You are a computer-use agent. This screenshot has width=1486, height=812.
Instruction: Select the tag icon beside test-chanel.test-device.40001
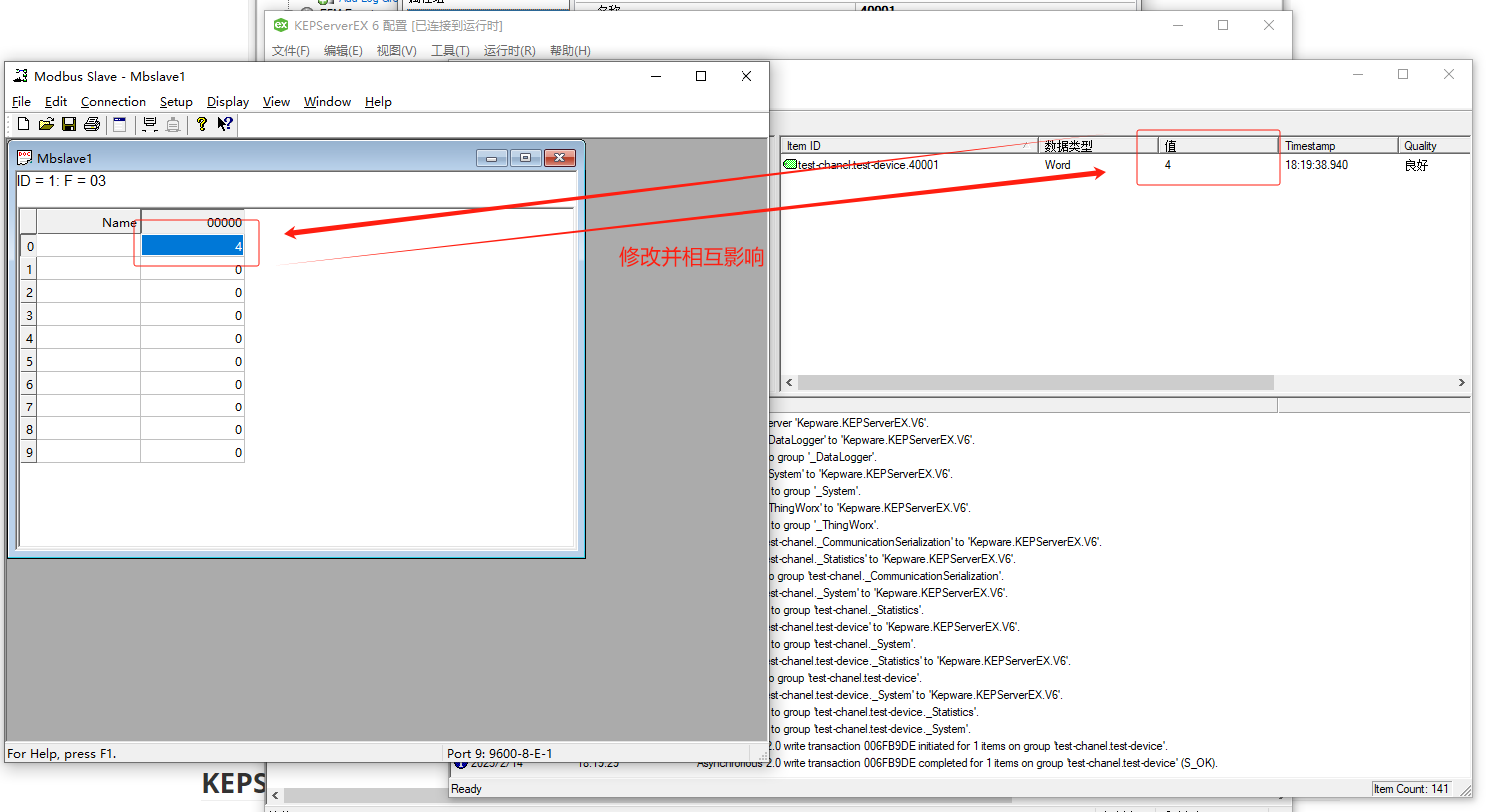click(x=790, y=165)
